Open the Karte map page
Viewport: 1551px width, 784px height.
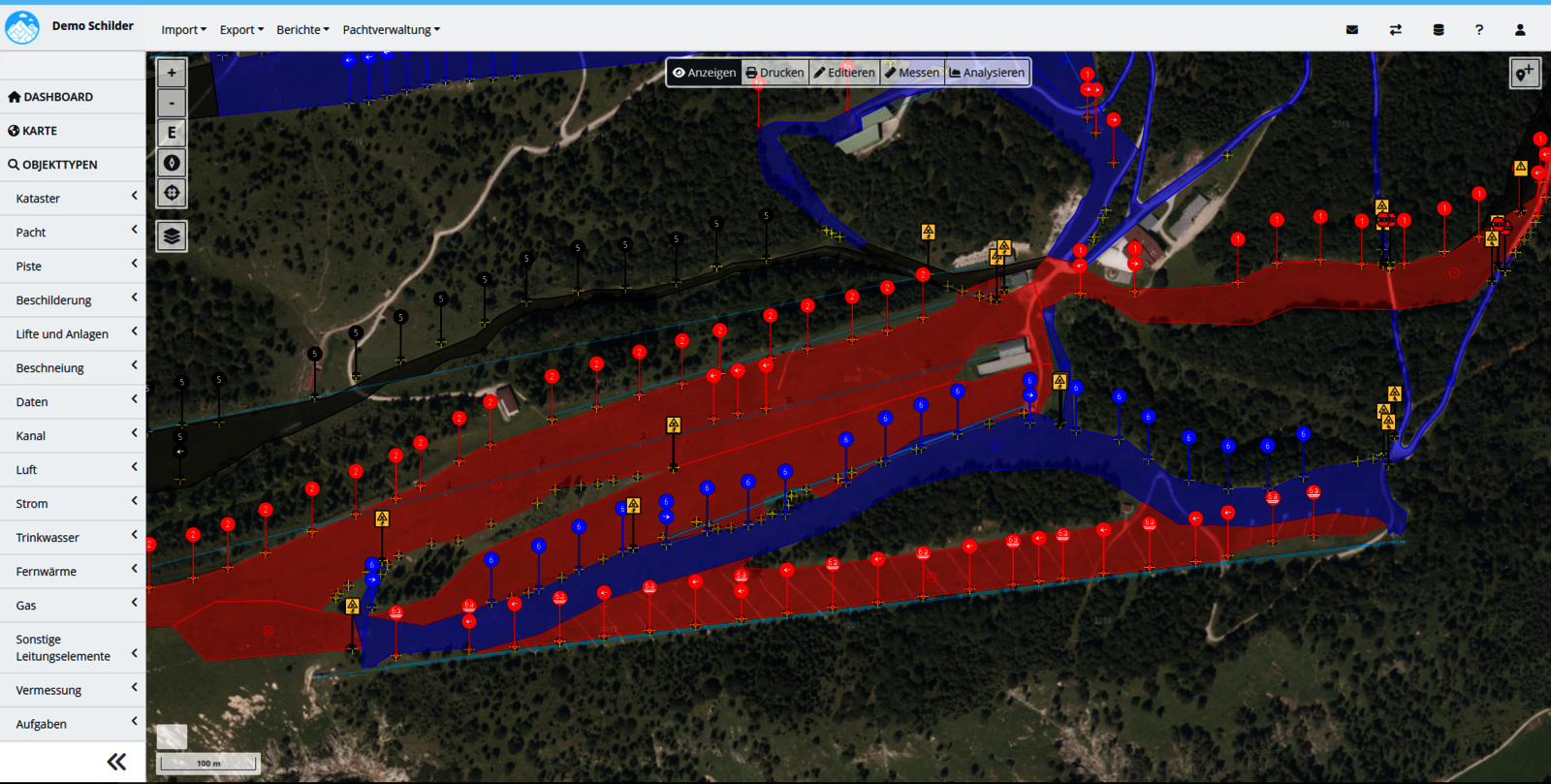(73, 131)
